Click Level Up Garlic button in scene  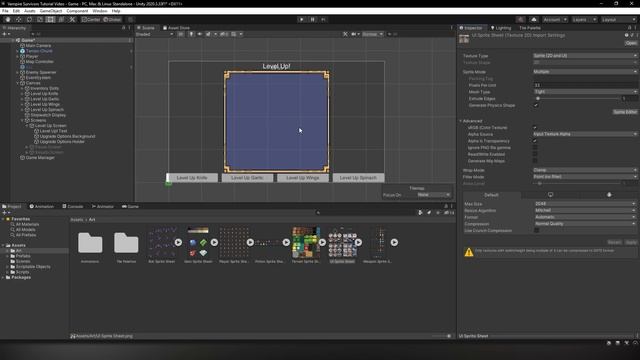tap(247, 178)
